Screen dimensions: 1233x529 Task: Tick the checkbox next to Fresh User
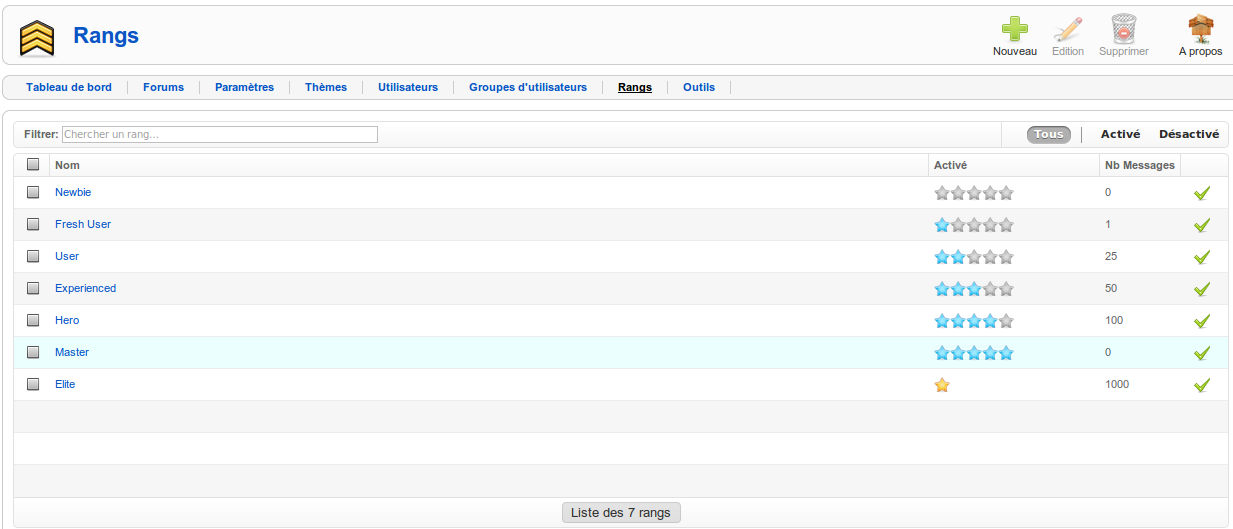click(33, 224)
